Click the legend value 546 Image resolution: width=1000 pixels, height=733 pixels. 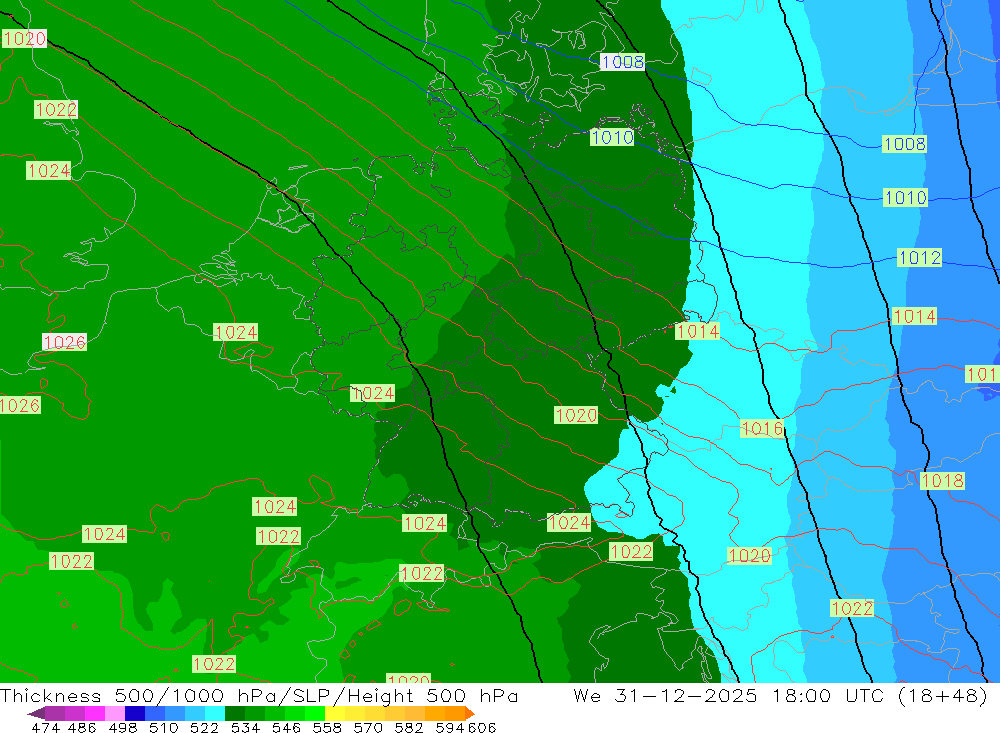tap(286, 728)
